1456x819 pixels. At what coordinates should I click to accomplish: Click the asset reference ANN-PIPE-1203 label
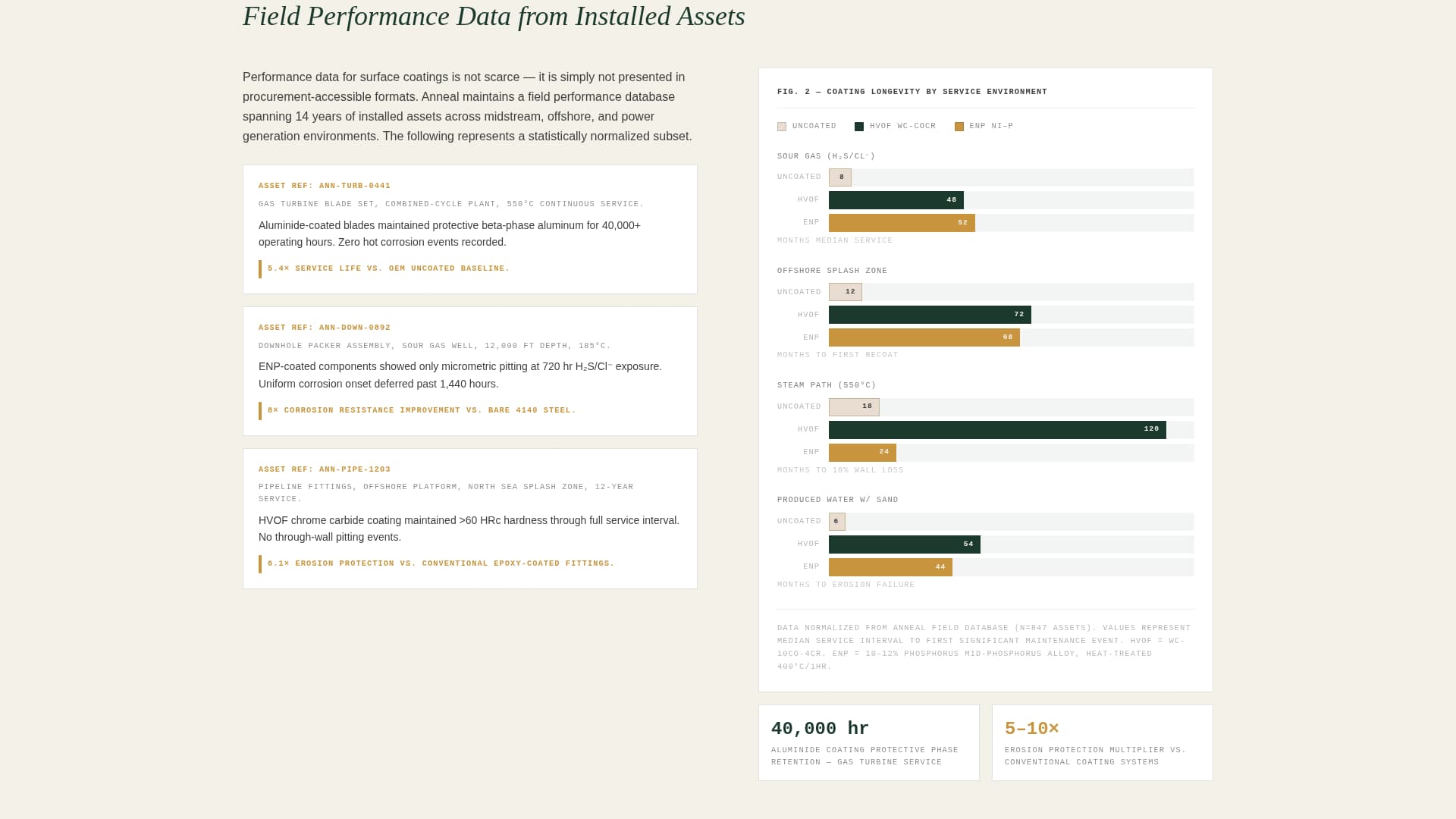pos(325,469)
